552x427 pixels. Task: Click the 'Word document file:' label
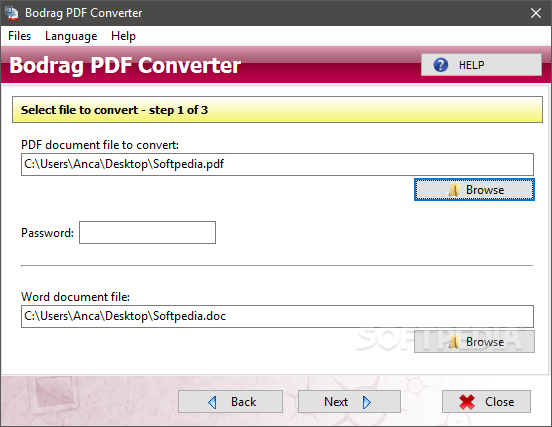[75, 297]
